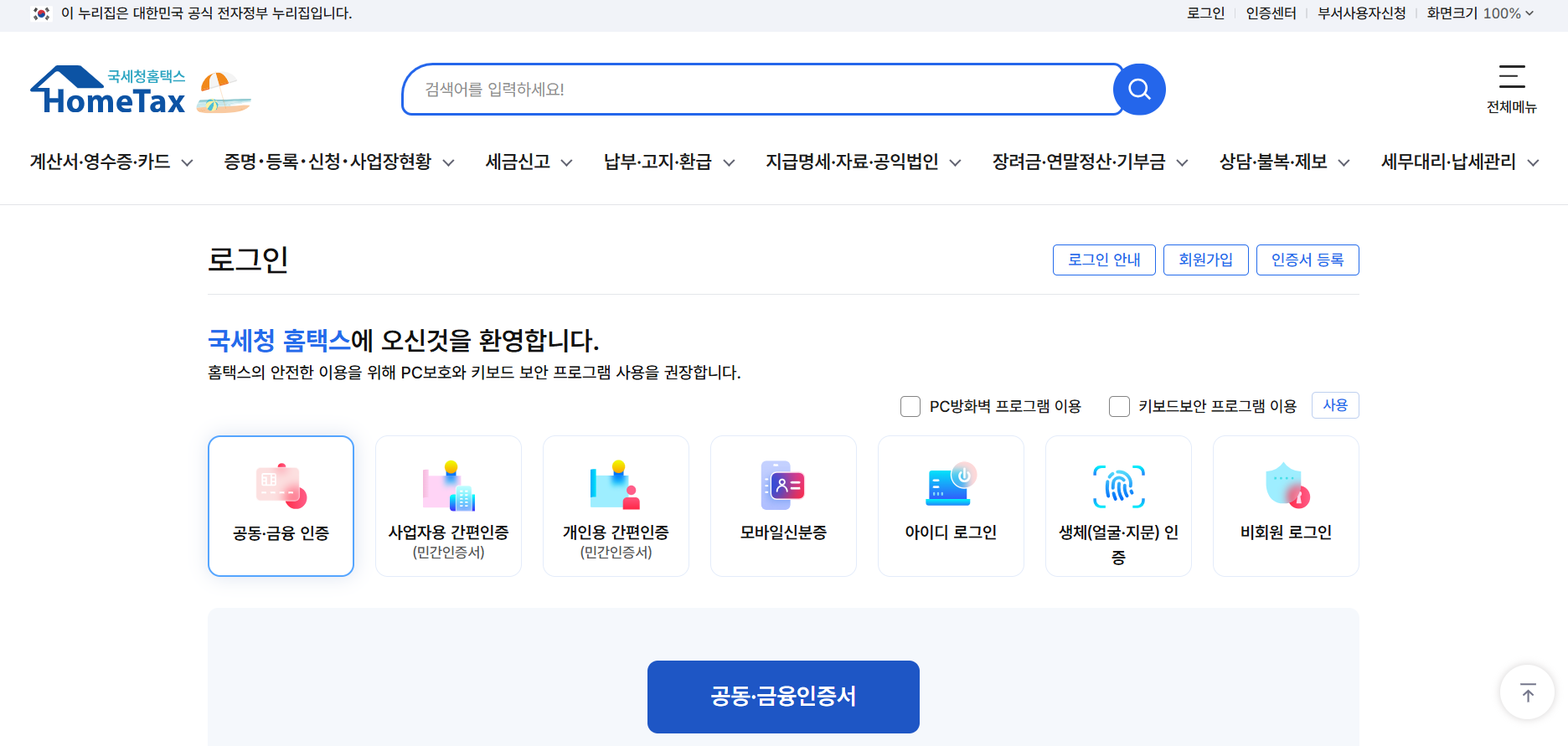Expand 지급명세·자료·공익법인 menu
Viewport: 1568px width, 746px height.
pyautogui.click(x=864, y=162)
